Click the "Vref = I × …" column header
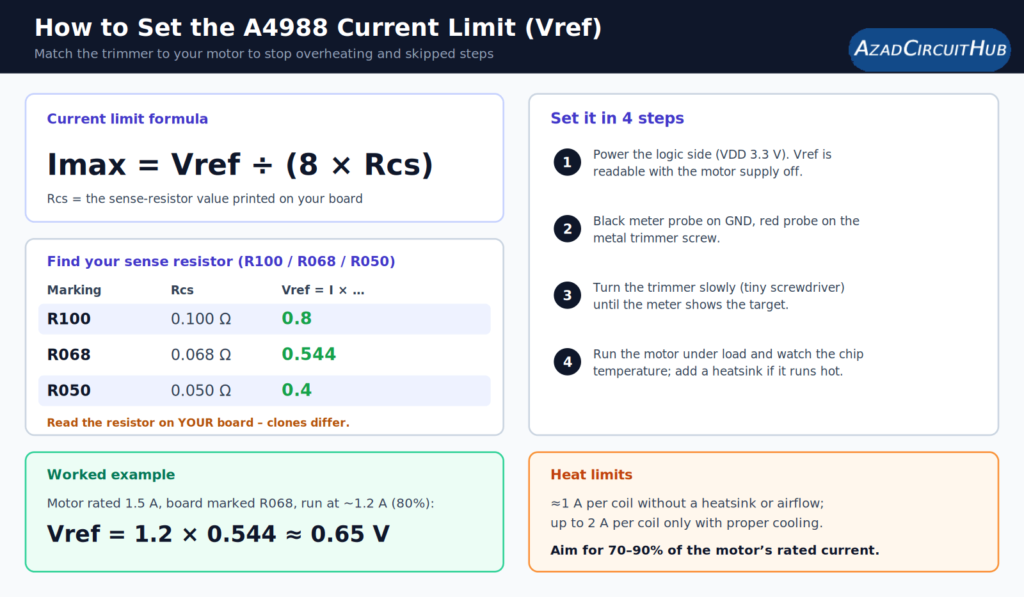Screen dimensions: 1024x597 [x=323, y=290]
